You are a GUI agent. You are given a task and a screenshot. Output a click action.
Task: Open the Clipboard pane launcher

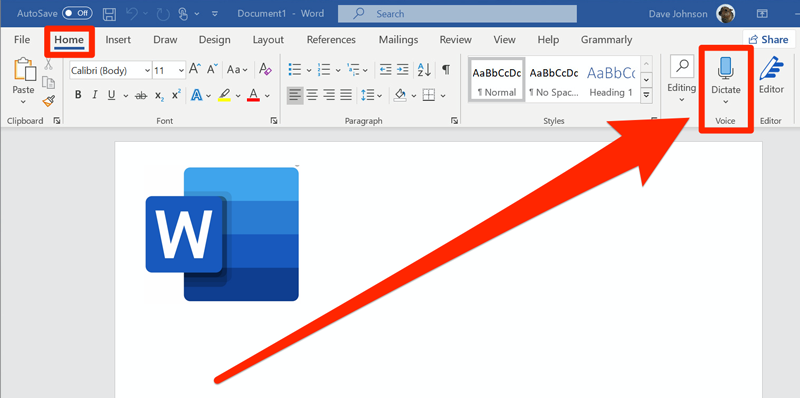point(57,121)
